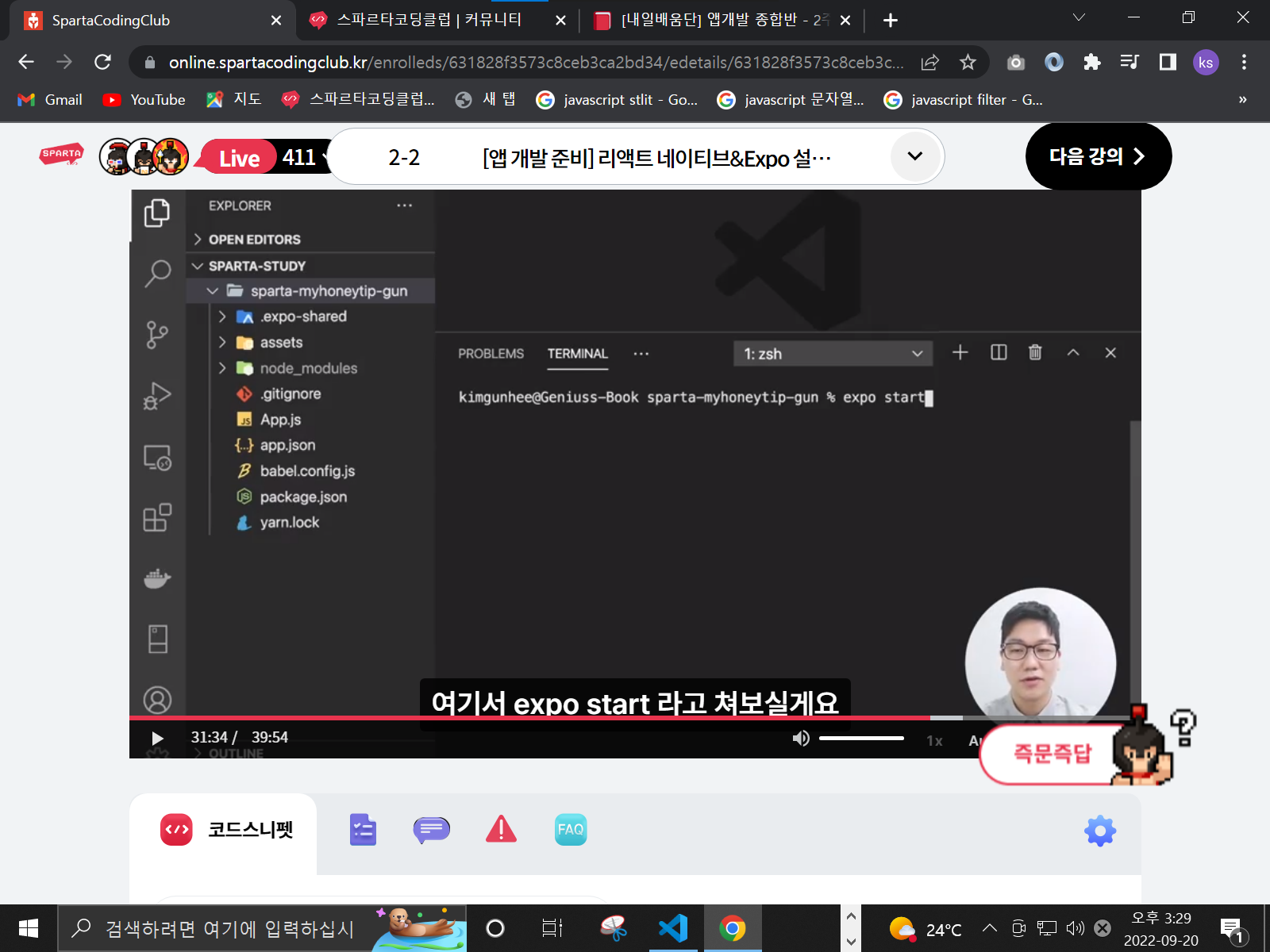The width and height of the screenshot is (1270, 952).
Task: Open VS Code Accounts icon
Action: point(157,701)
